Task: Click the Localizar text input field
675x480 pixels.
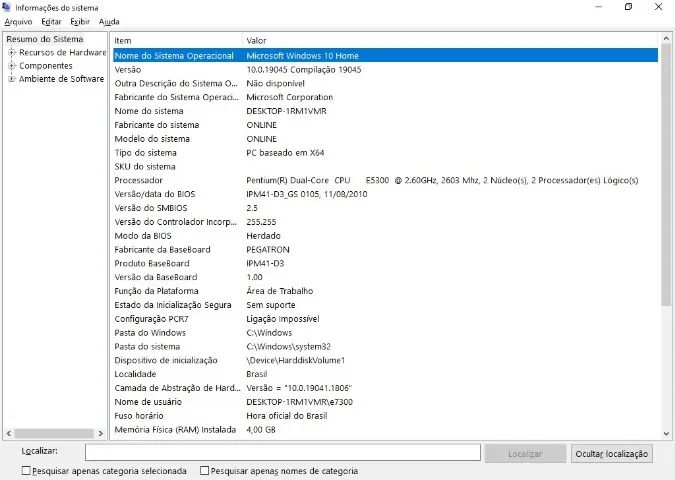Action: click(x=283, y=453)
